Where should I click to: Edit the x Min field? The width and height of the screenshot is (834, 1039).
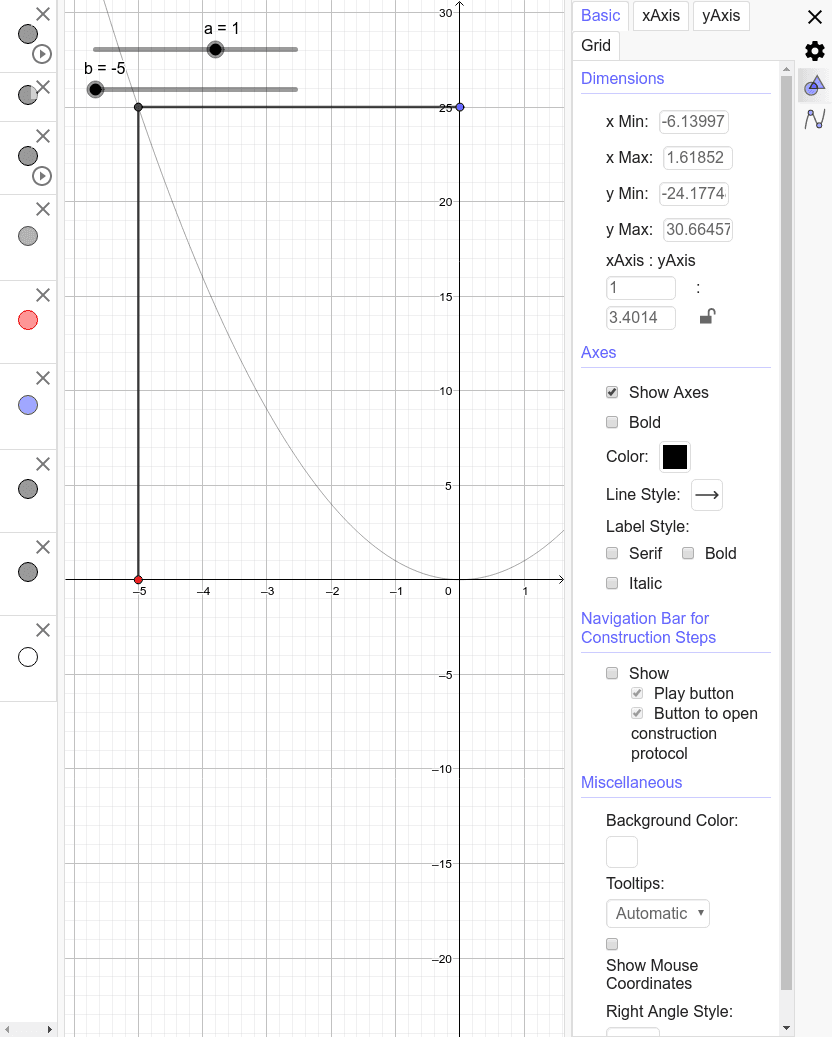click(x=694, y=122)
